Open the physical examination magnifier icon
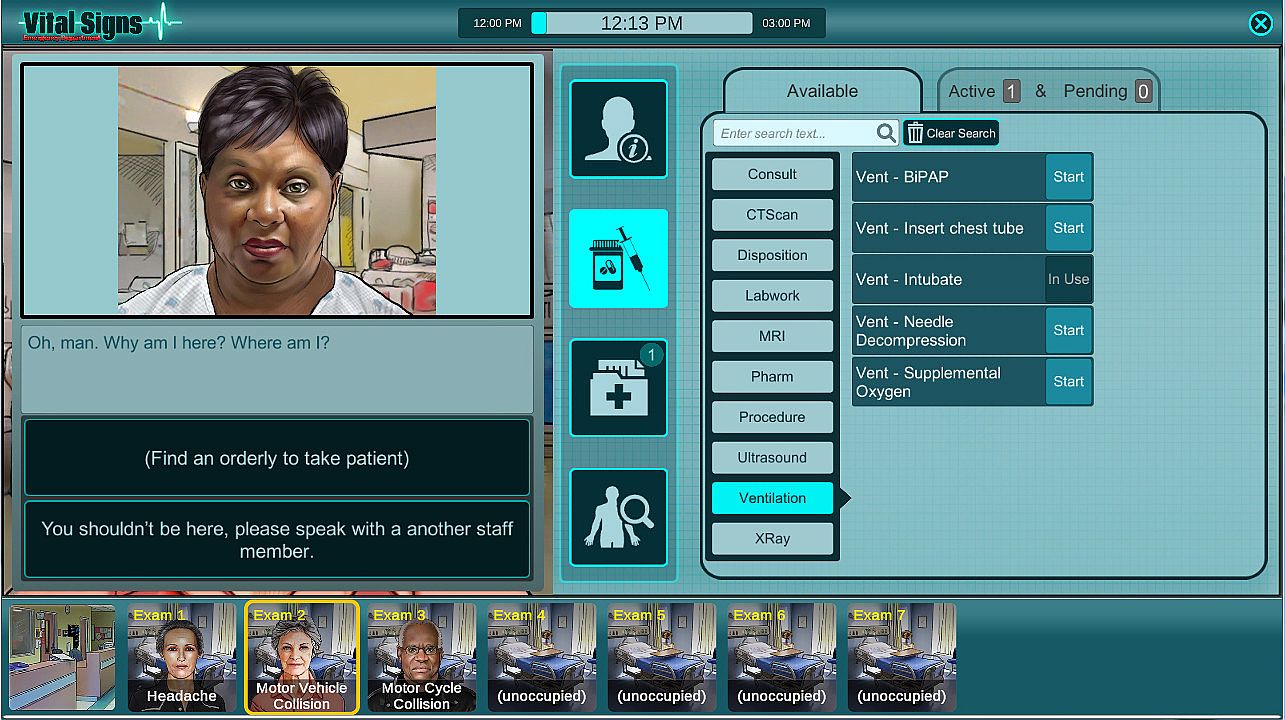1285x720 pixels. pyautogui.click(x=618, y=518)
